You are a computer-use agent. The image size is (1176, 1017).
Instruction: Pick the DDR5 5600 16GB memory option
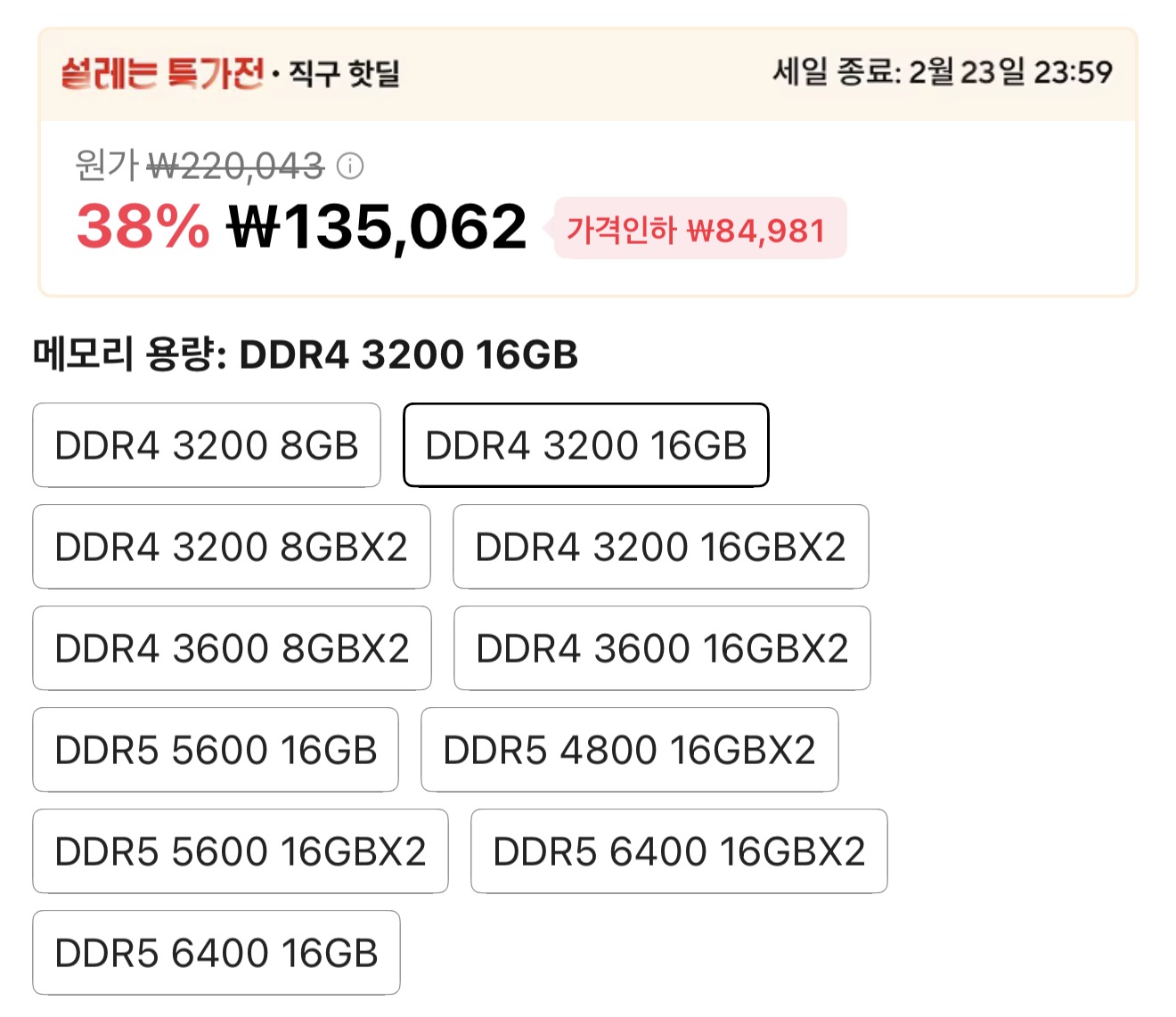click(215, 750)
